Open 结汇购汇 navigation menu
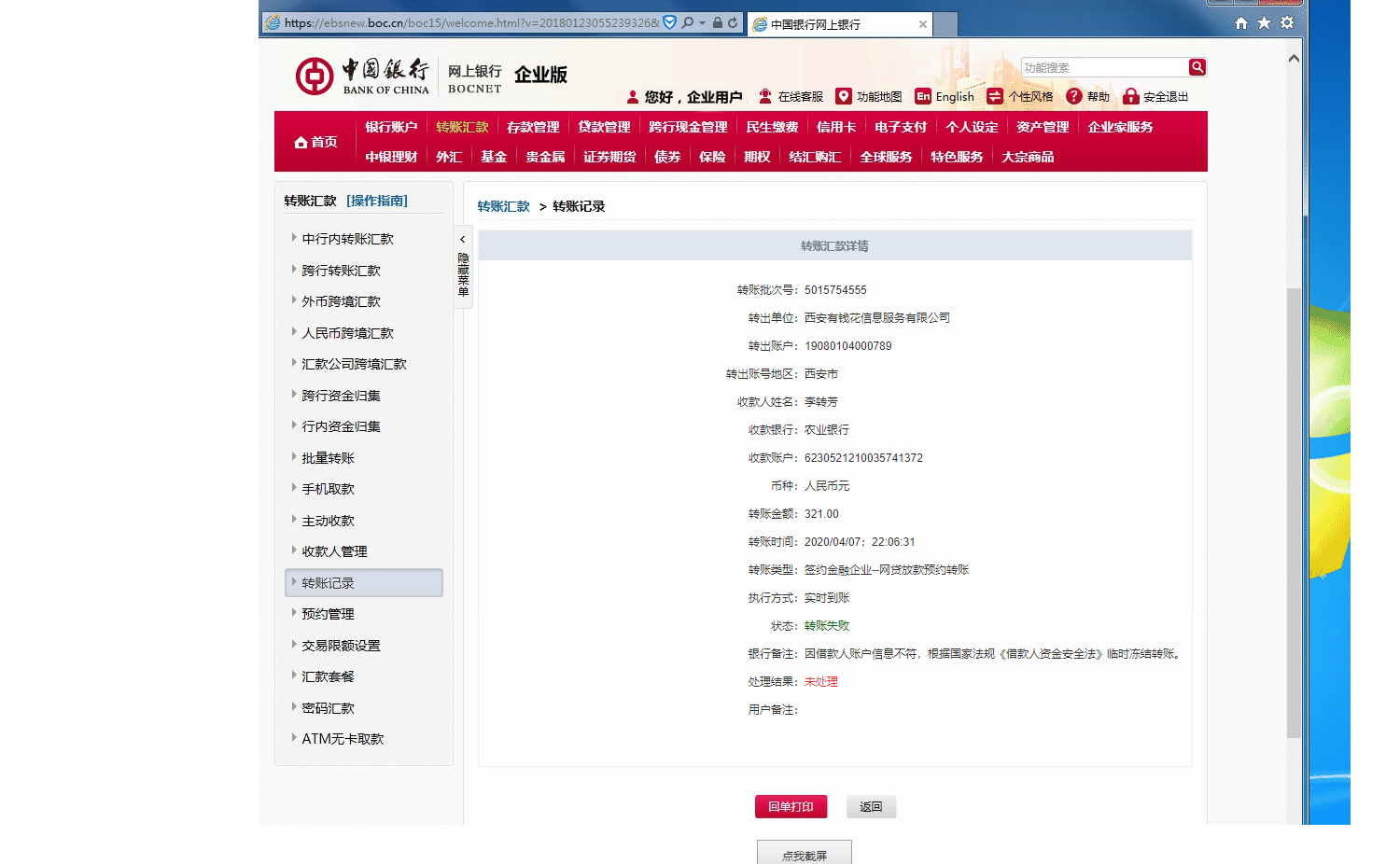 815,157
